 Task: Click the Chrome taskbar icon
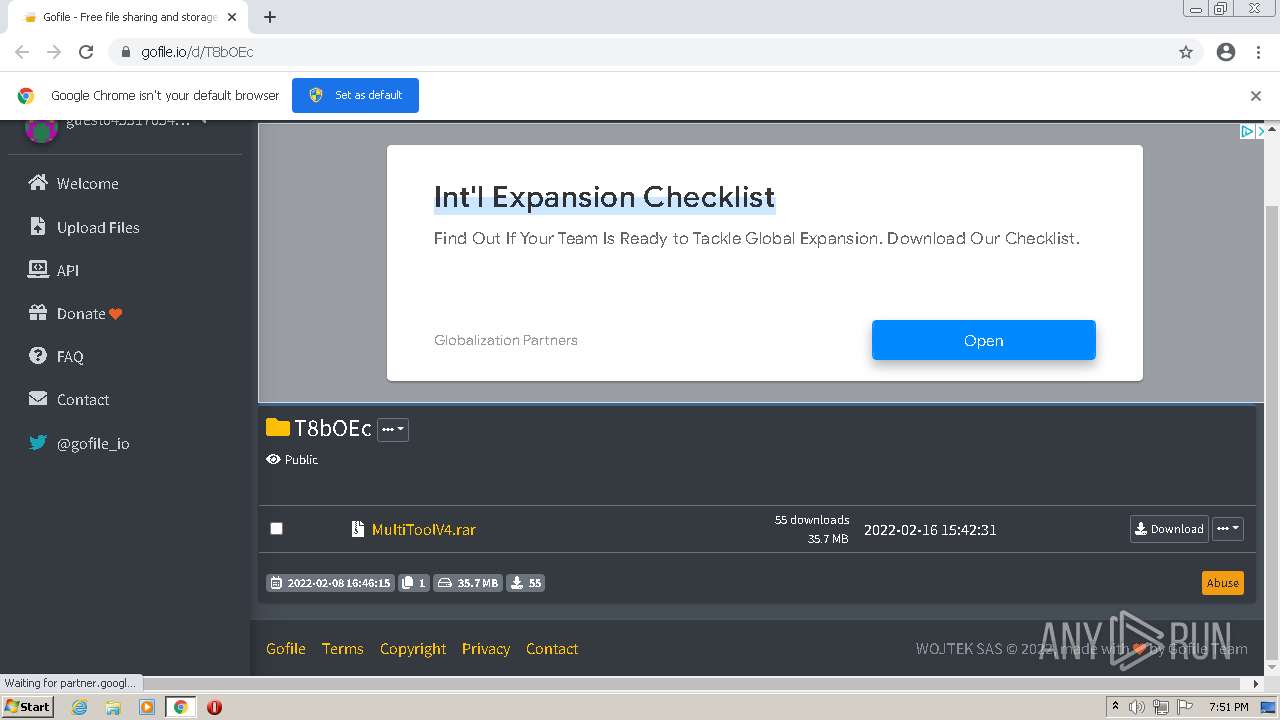(x=180, y=707)
